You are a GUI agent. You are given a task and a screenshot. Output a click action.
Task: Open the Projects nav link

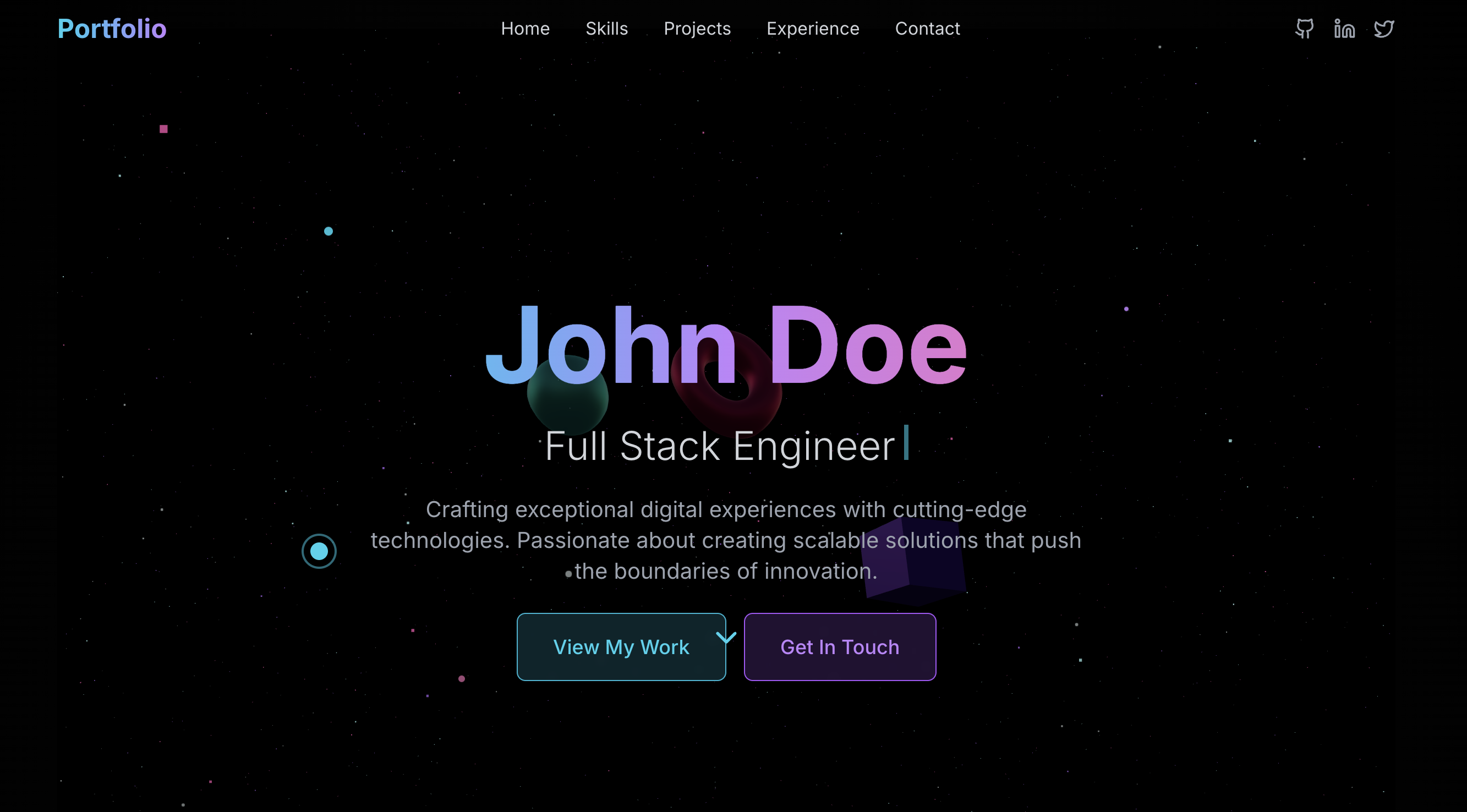pos(697,29)
